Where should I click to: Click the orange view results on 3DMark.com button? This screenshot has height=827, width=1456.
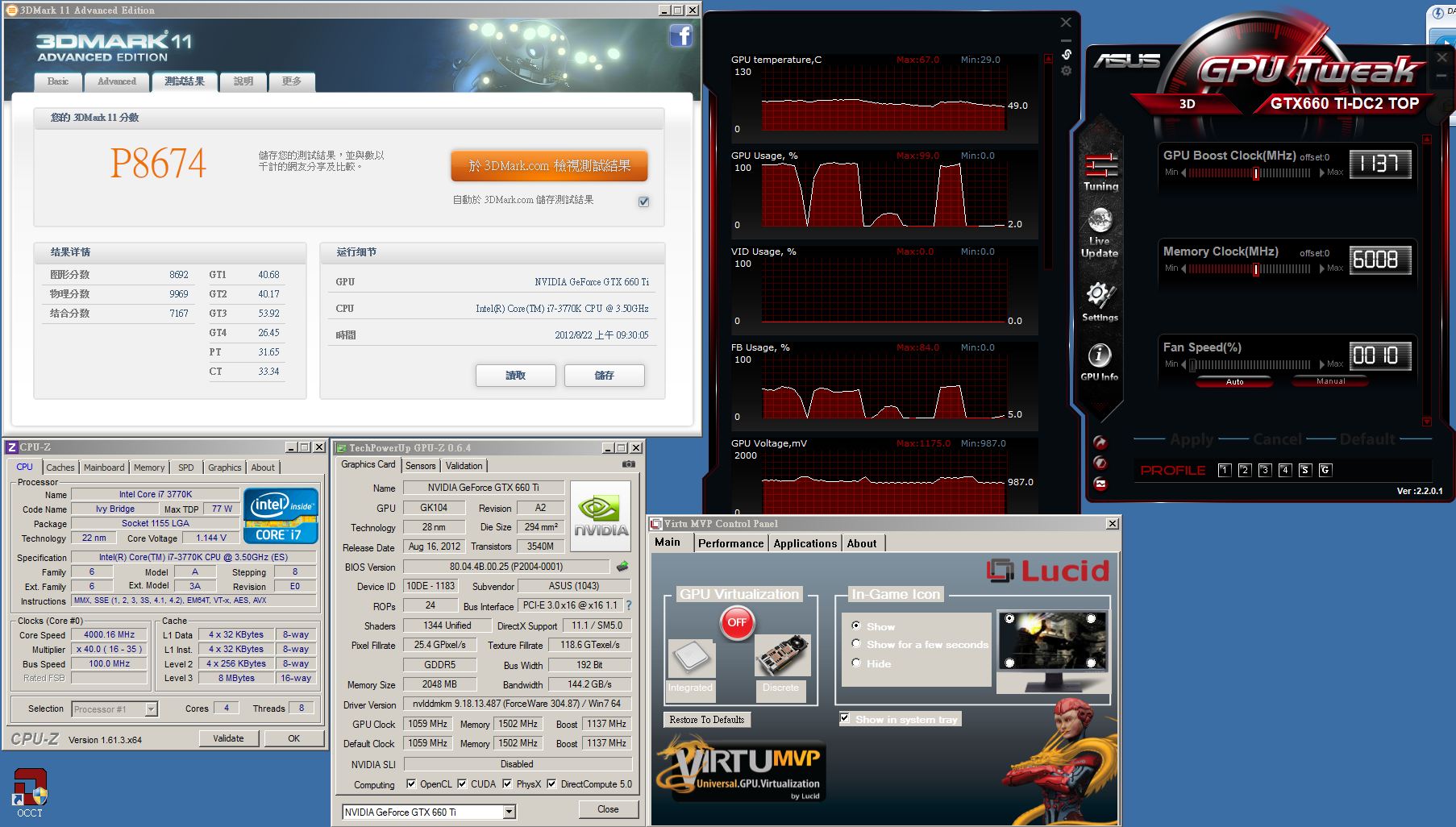click(549, 166)
